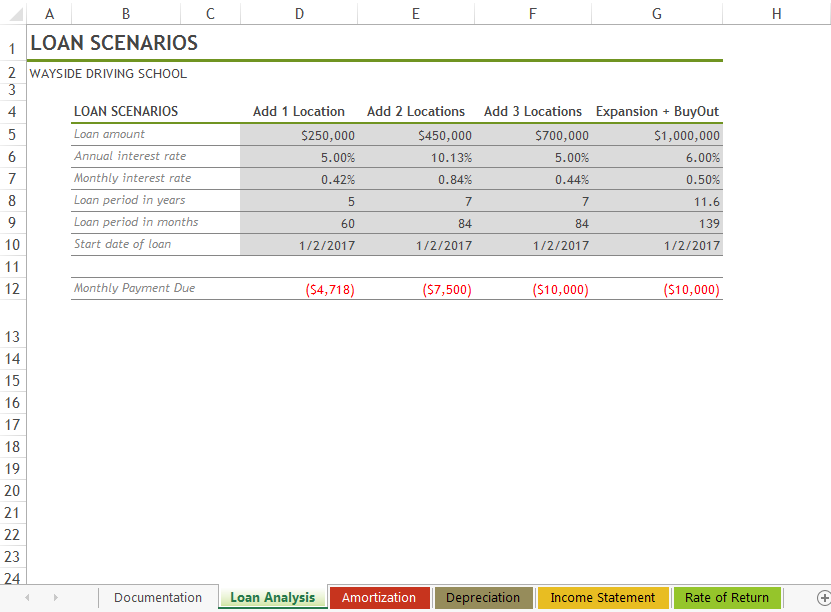Select column B by clicking its header
Screen dimensions: 831x612
click(x=125, y=14)
